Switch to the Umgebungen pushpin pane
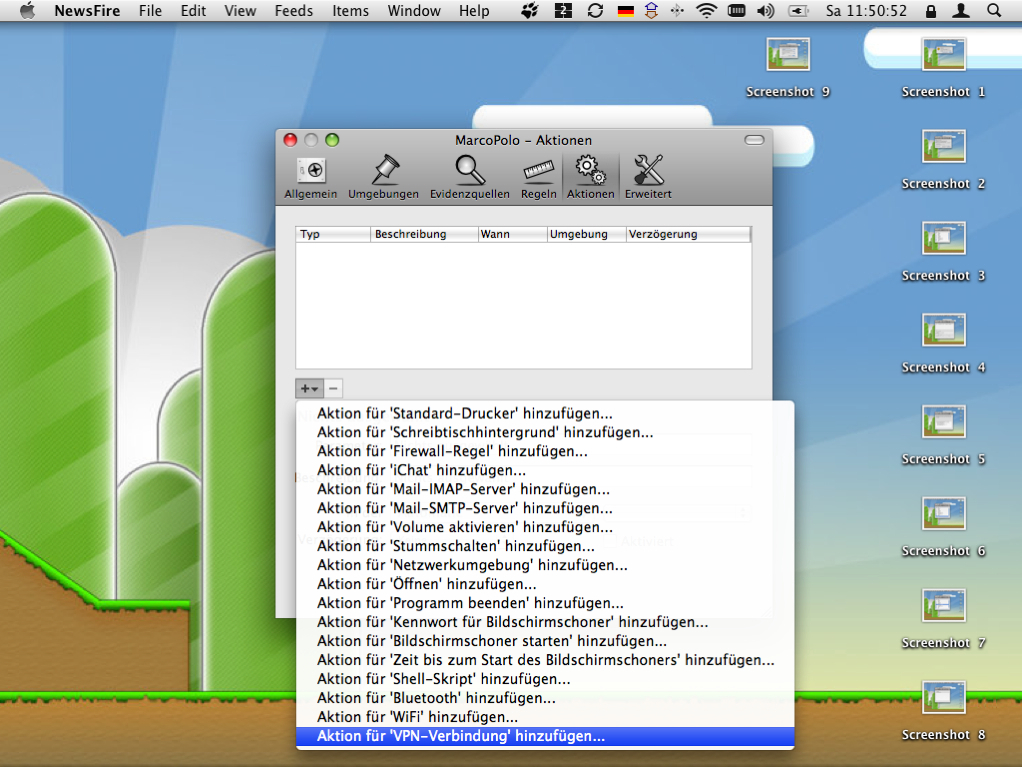The width and height of the screenshot is (1022, 767). 383,177
